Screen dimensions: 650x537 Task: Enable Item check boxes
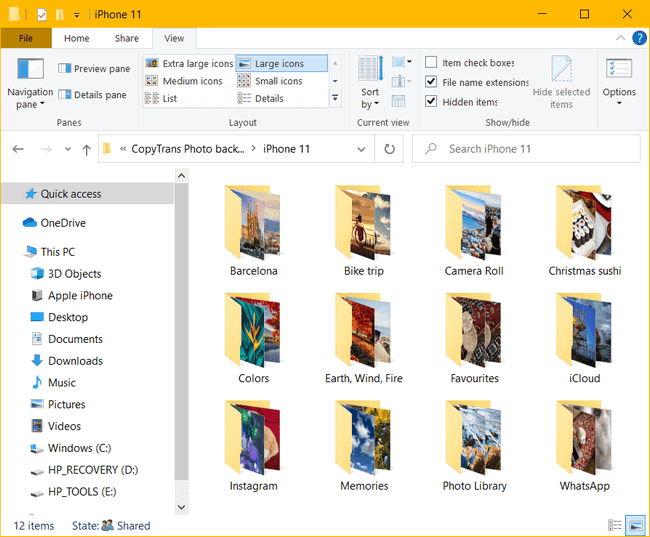tap(470, 63)
